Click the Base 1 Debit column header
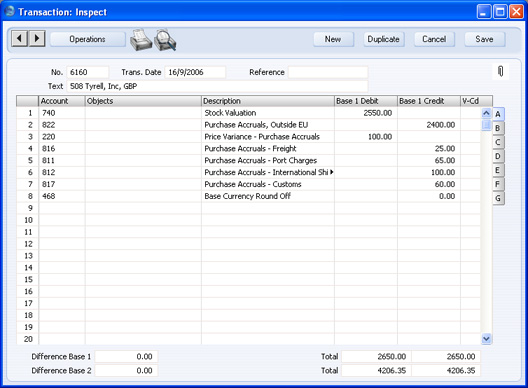Viewport: 528px width, 388px height. click(366, 101)
